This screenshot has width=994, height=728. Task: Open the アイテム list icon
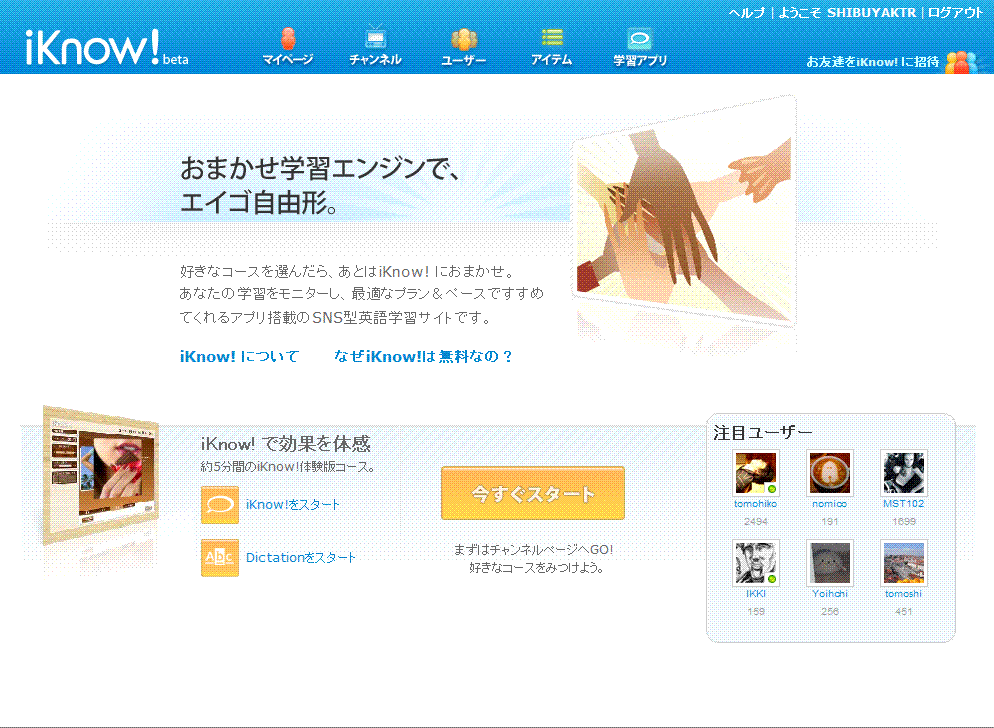[x=552, y=37]
